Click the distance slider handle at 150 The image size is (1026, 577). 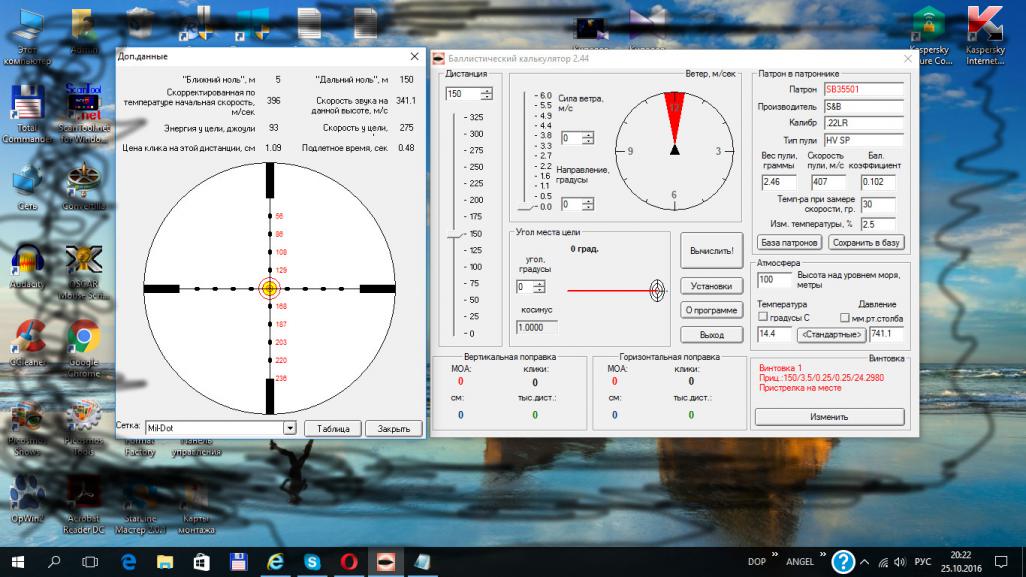tap(453, 234)
